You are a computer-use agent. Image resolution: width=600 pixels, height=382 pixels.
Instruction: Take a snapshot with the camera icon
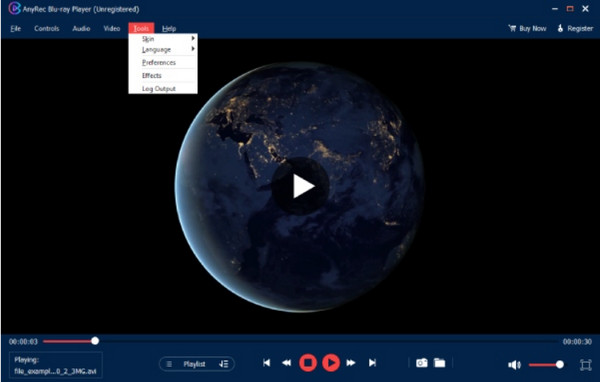click(422, 362)
